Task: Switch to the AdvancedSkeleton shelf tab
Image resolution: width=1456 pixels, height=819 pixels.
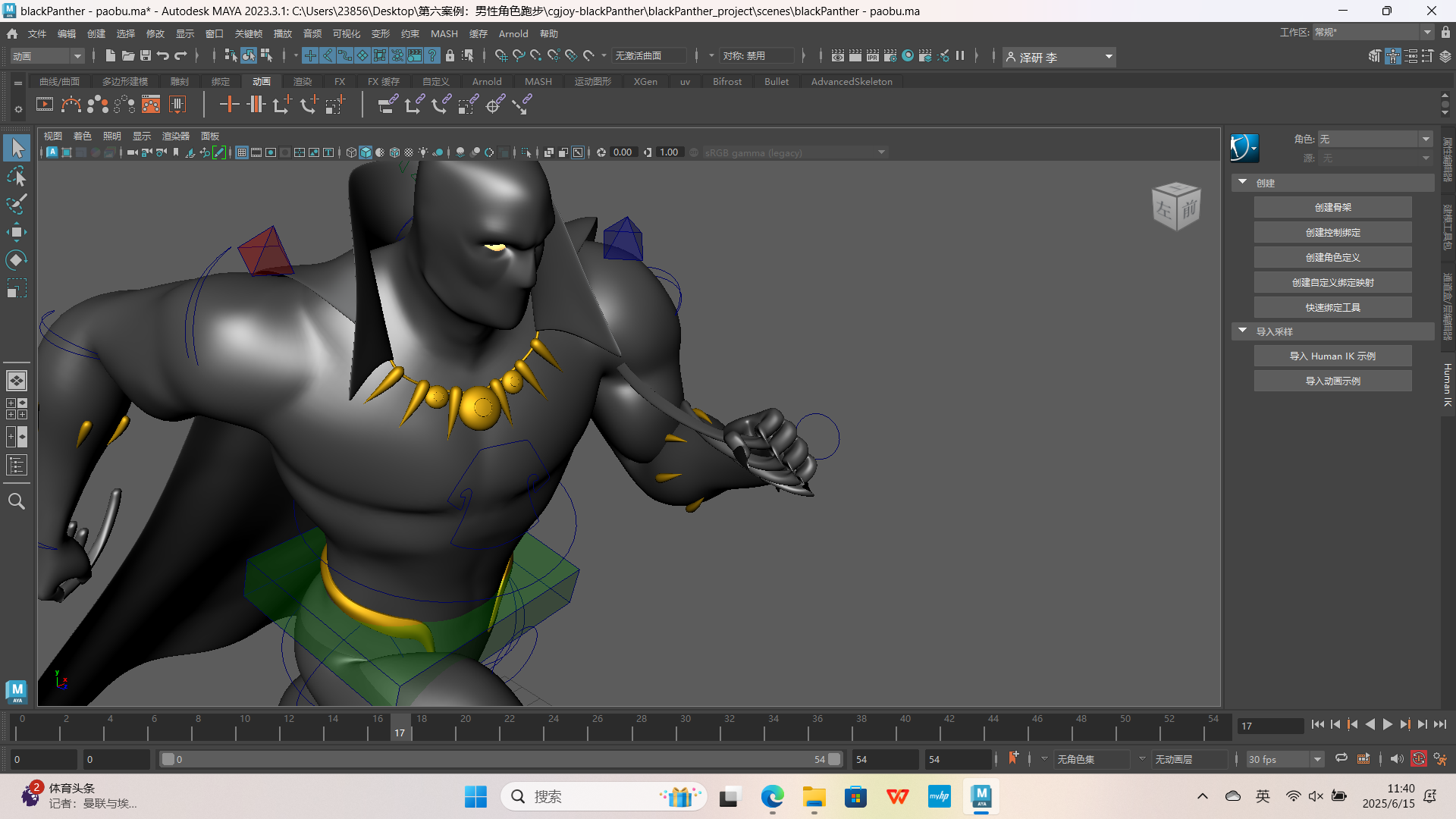Action: pos(852,81)
